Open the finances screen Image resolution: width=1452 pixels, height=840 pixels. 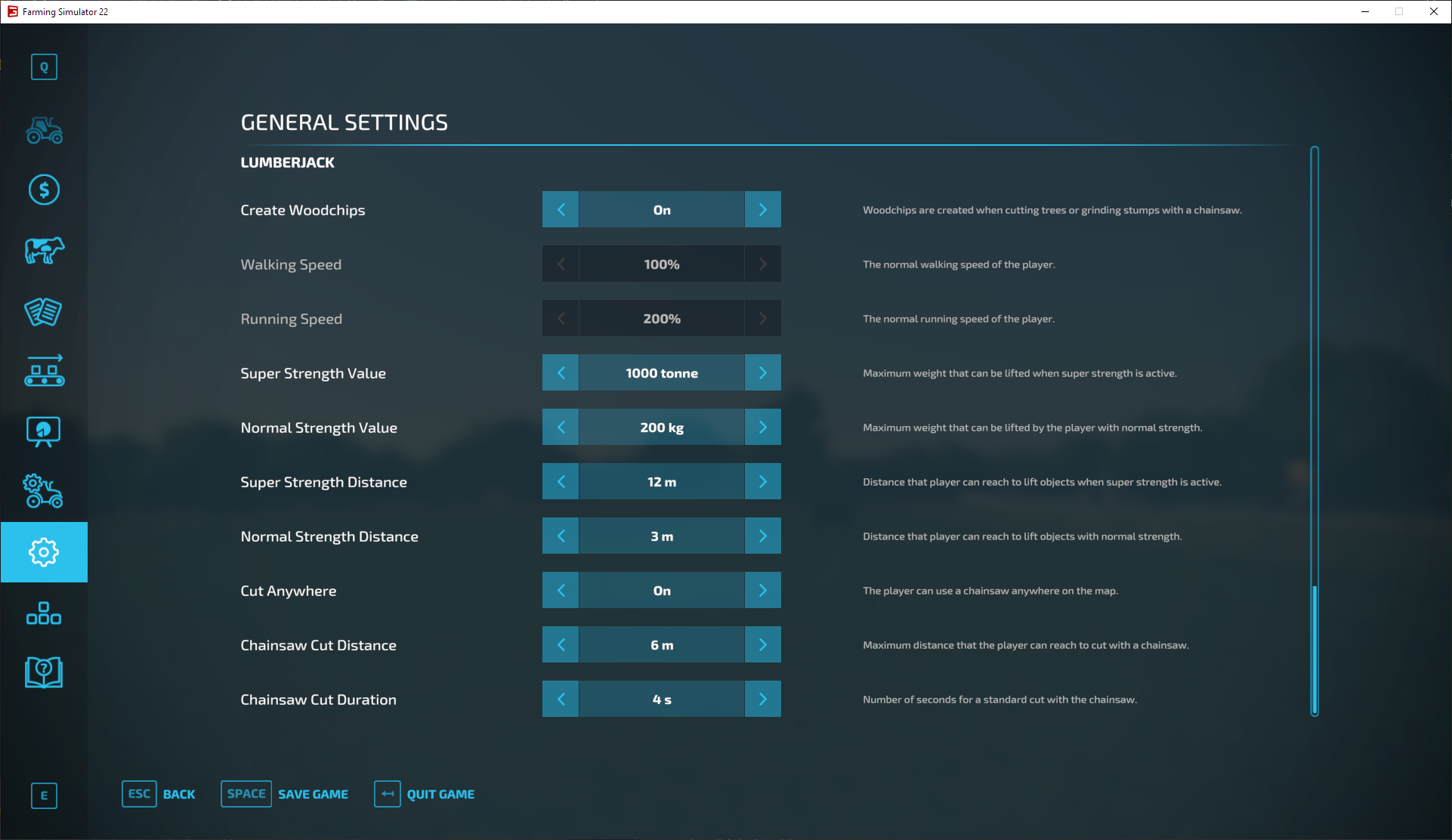44,190
